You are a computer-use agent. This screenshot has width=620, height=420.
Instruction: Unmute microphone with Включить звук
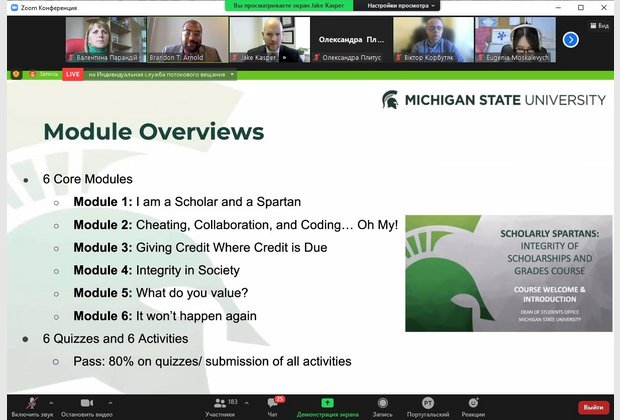32,407
